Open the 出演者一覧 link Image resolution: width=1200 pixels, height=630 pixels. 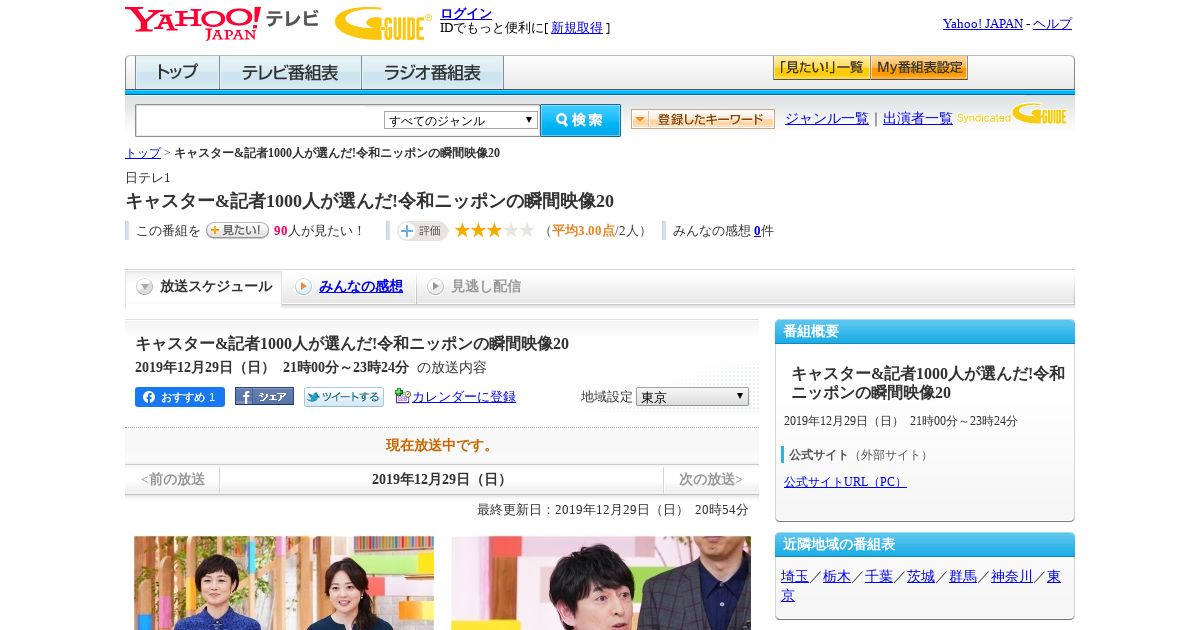[x=918, y=119]
